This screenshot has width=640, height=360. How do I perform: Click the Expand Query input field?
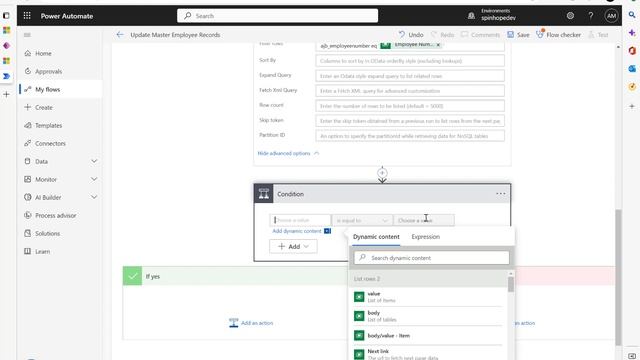click(x=410, y=76)
